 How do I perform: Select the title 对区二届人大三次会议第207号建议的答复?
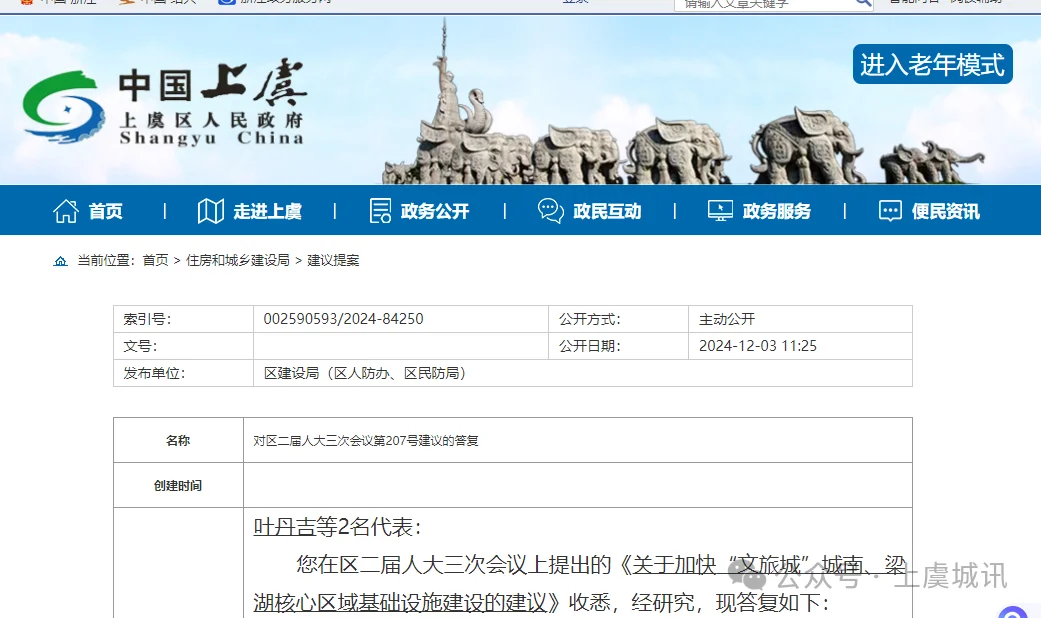click(366, 441)
